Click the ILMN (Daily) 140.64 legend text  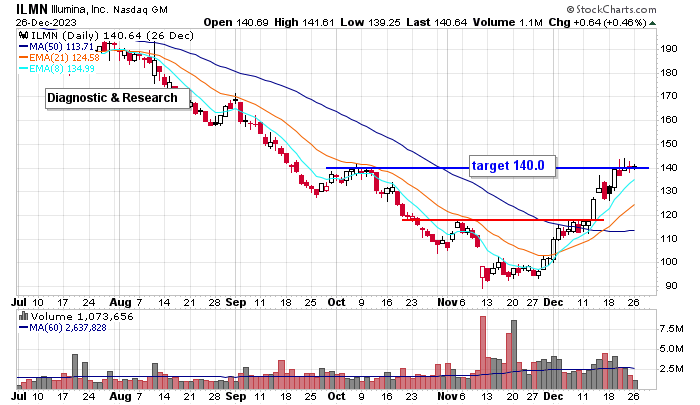pyautogui.click(x=112, y=36)
